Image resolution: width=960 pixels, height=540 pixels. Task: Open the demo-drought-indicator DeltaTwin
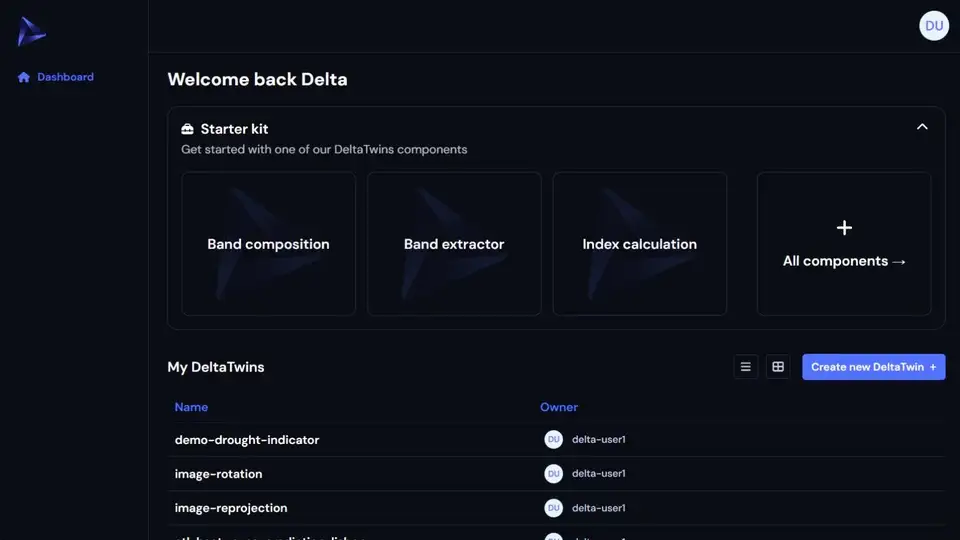click(x=247, y=440)
